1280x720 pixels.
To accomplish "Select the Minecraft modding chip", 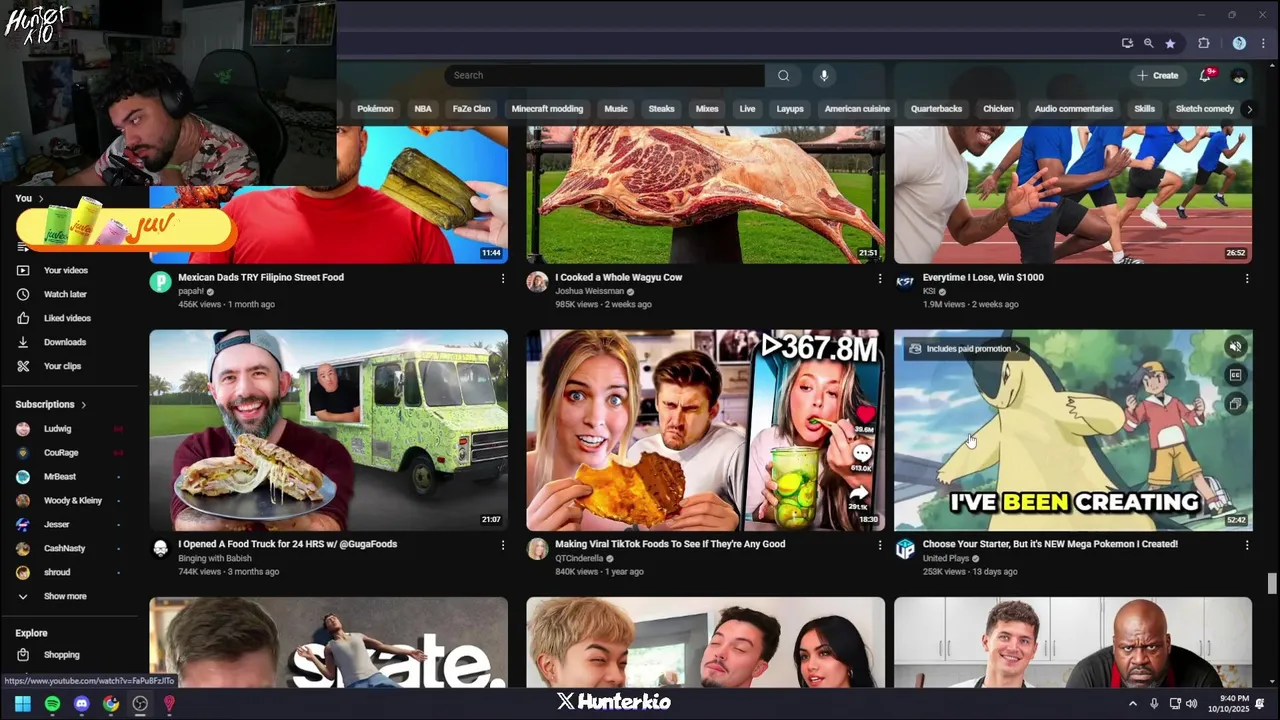I will [547, 109].
